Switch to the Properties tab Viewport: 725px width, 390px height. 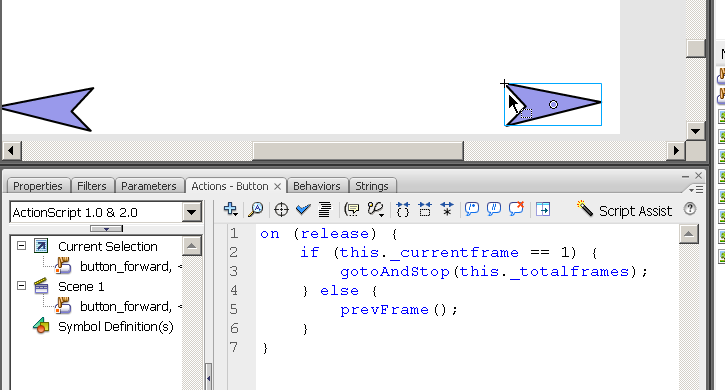pos(38,186)
